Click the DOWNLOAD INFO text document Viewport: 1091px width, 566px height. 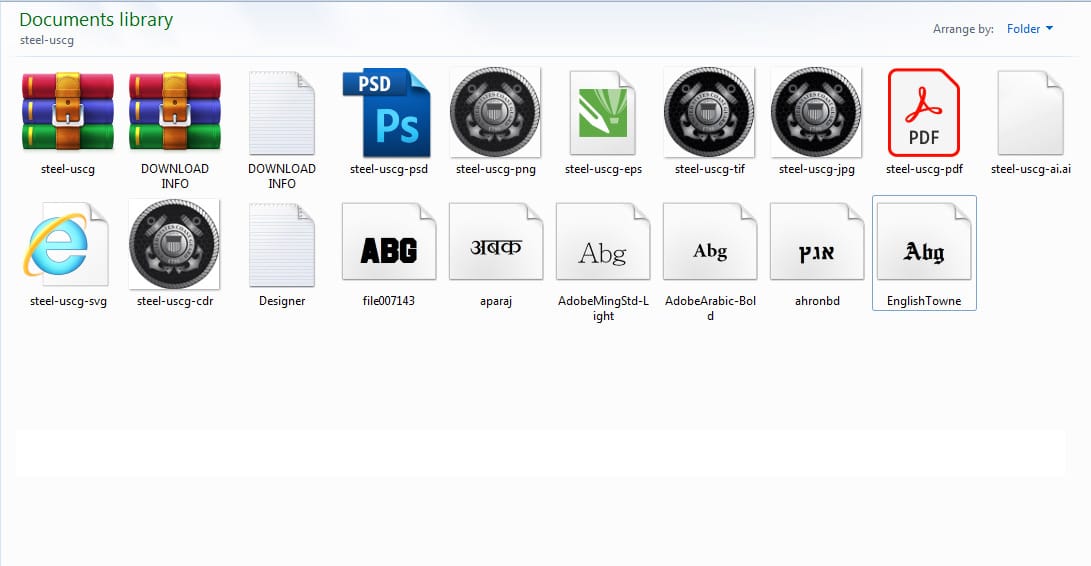point(281,112)
